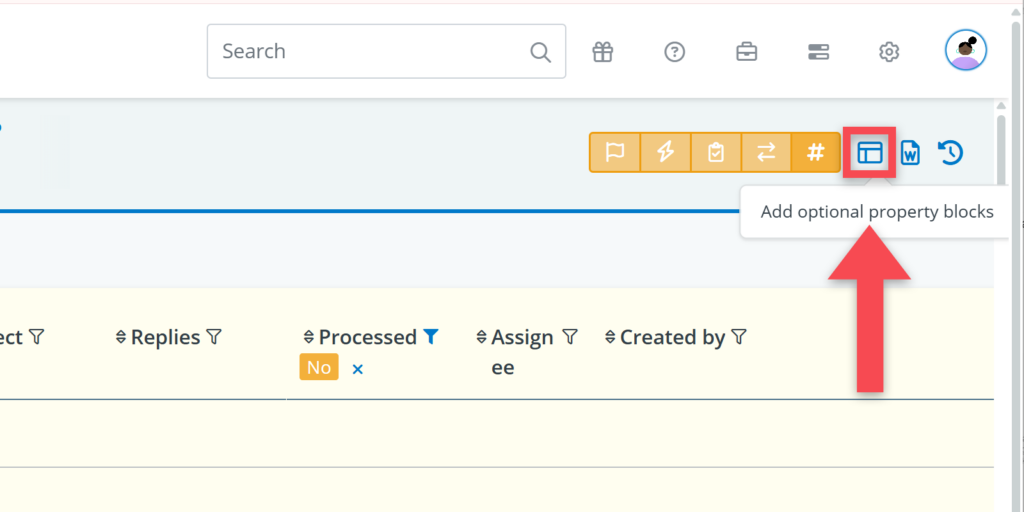This screenshot has width=1024, height=512.
Task: Export to Word document icon
Action: click(910, 153)
